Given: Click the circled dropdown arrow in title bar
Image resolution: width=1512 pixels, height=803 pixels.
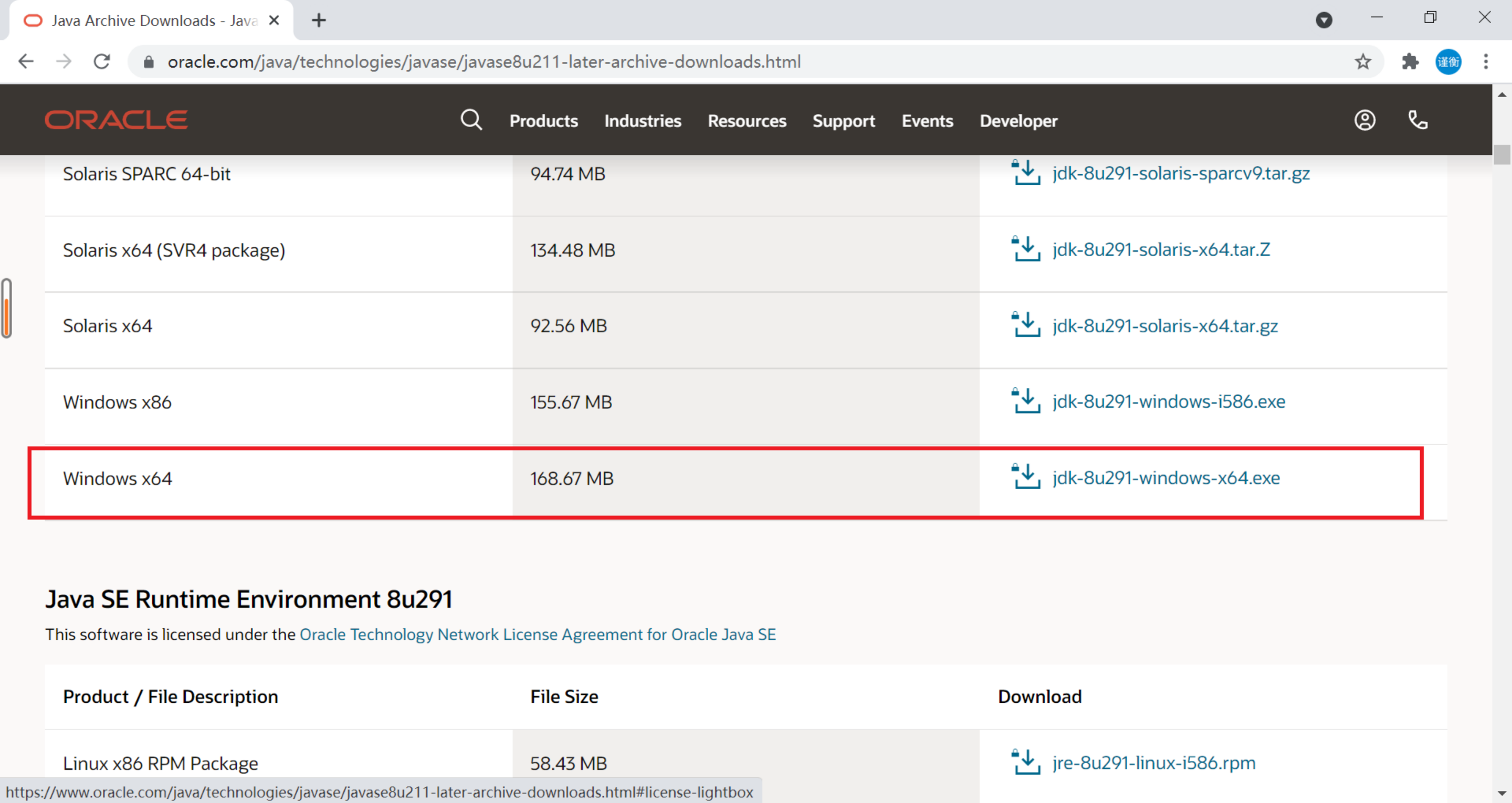Looking at the screenshot, I should point(1324,20).
